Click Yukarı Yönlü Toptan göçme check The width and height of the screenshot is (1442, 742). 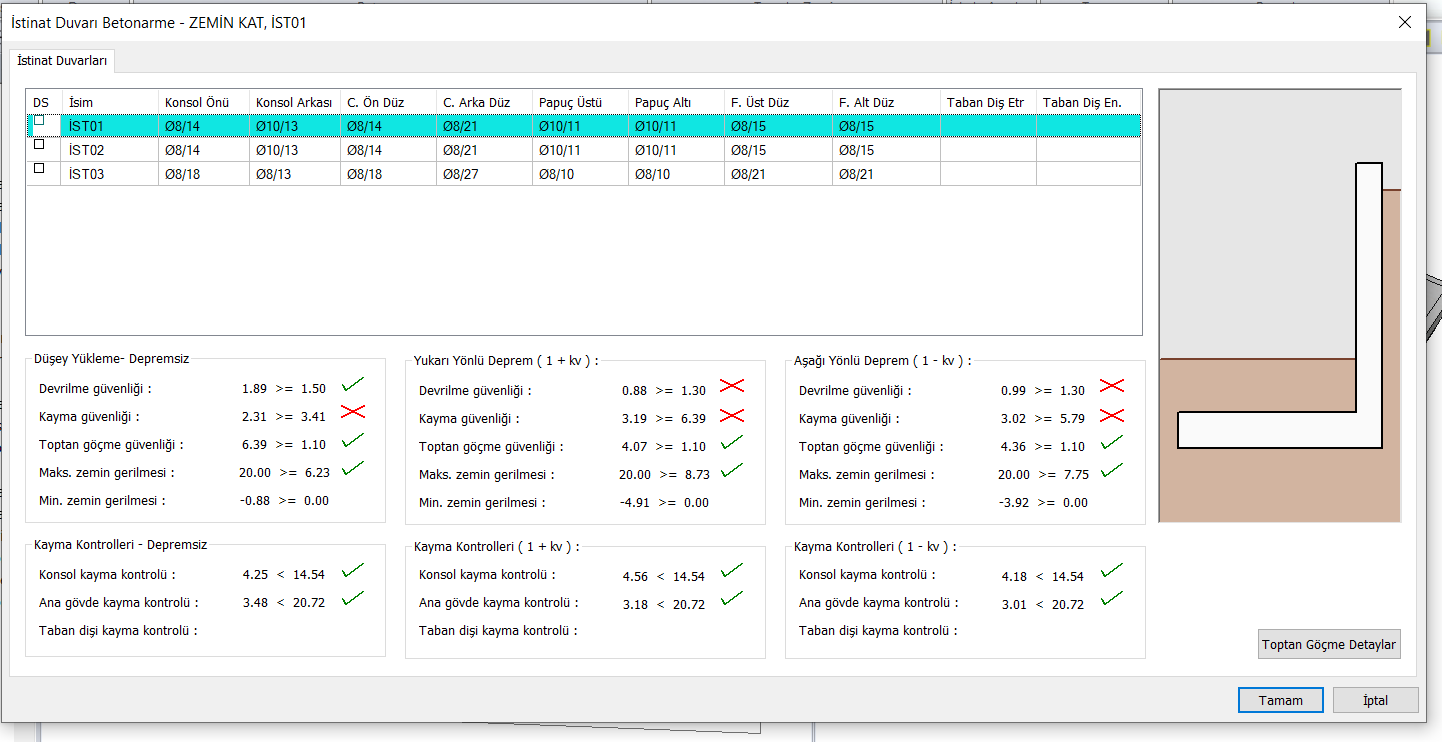click(732, 443)
